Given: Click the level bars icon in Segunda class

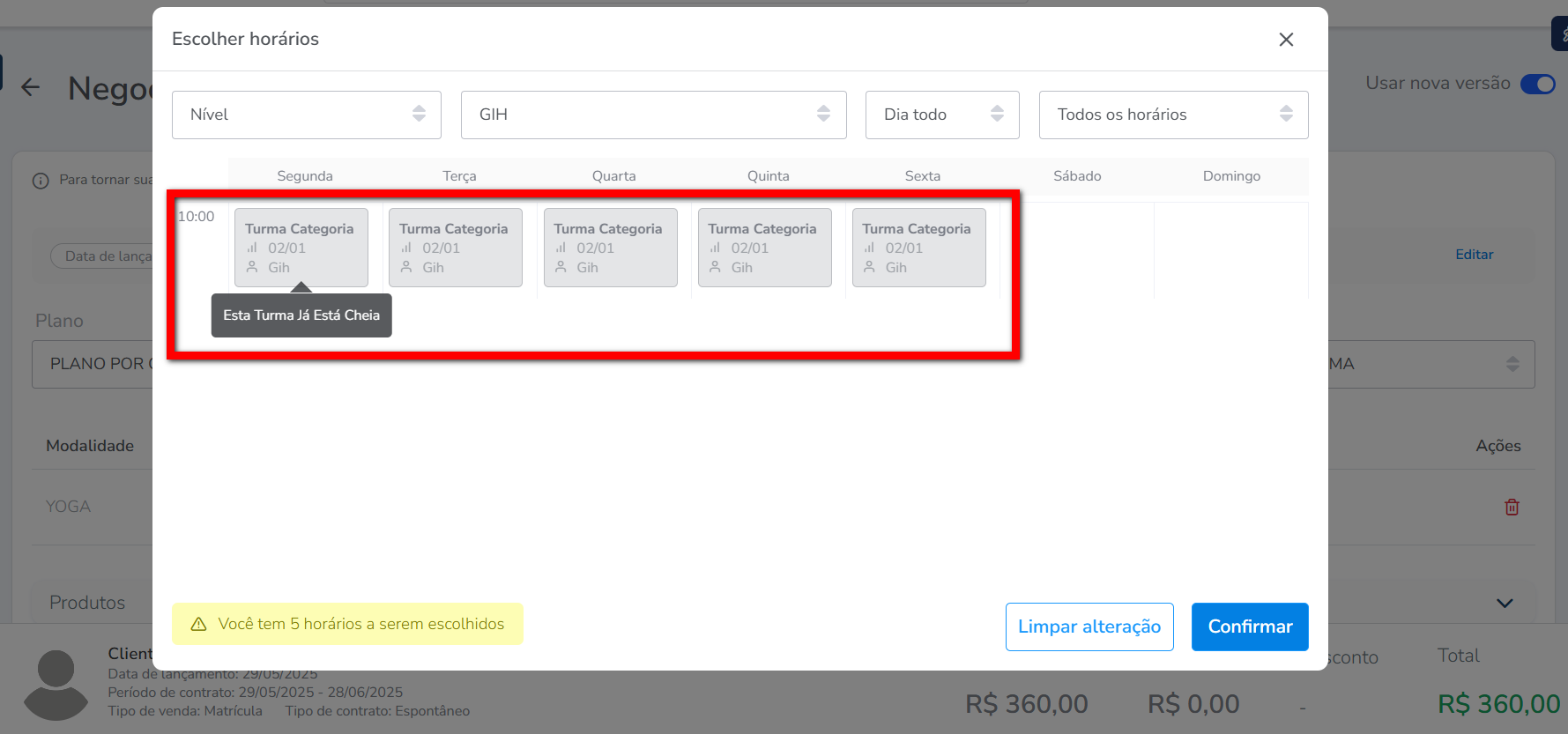Looking at the screenshot, I should pos(252,248).
